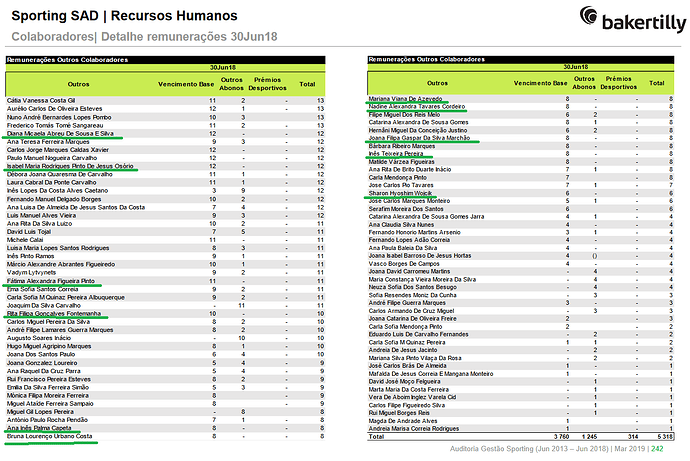
Task: Select Nadine Alexandra Tavares Cordeiro entry
Action: point(417,106)
